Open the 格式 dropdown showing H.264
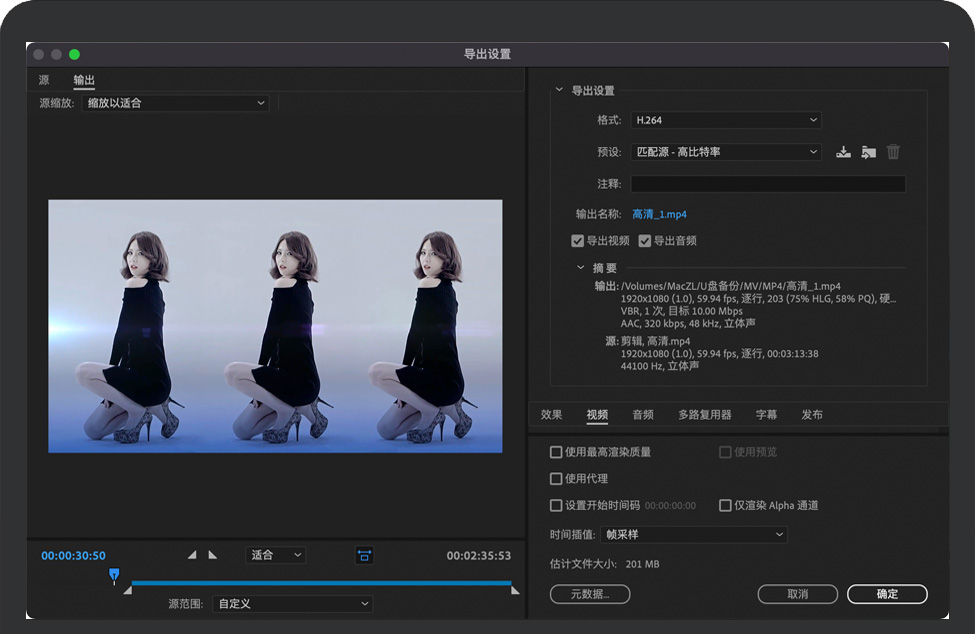Viewport: 975px width, 634px height. coord(726,120)
